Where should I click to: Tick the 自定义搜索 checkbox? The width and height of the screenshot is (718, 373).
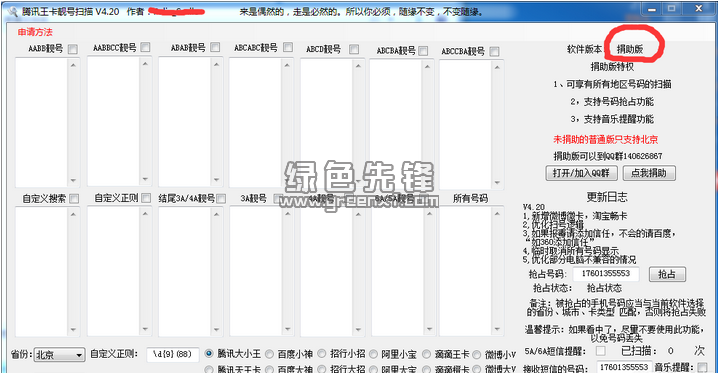(x=74, y=199)
